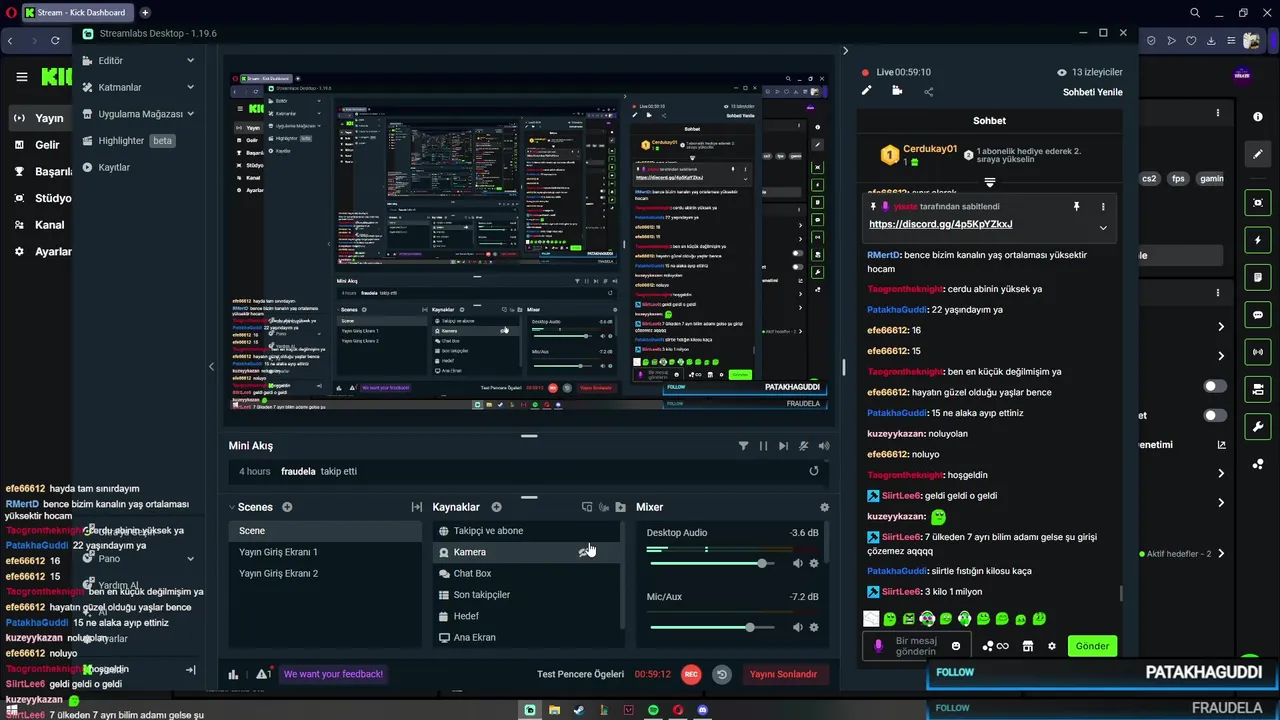The width and height of the screenshot is (1280, 720).
Task: Start recording with the REC button
Action: 690,674
